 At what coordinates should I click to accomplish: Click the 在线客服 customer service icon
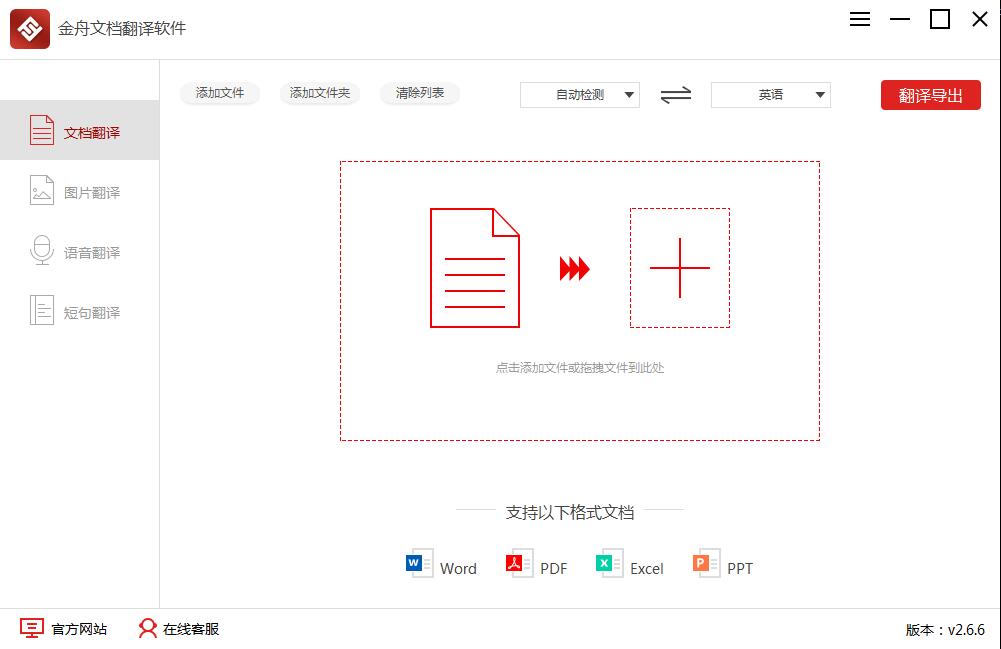click(x=147, y=629)
